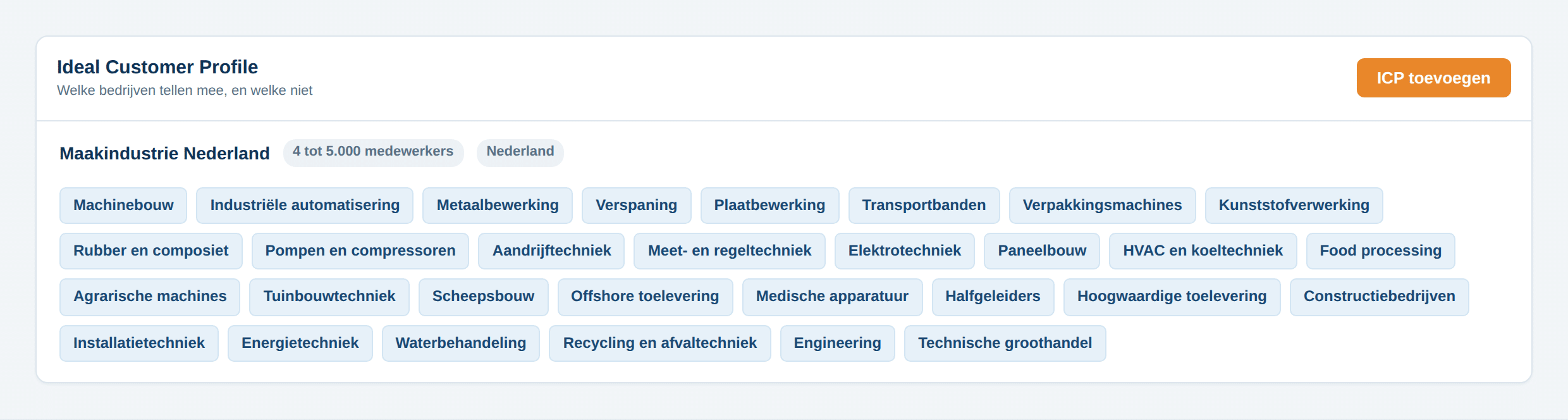Click the 4 tot 5.000 medewerkers badge

(x=373, y=152)
